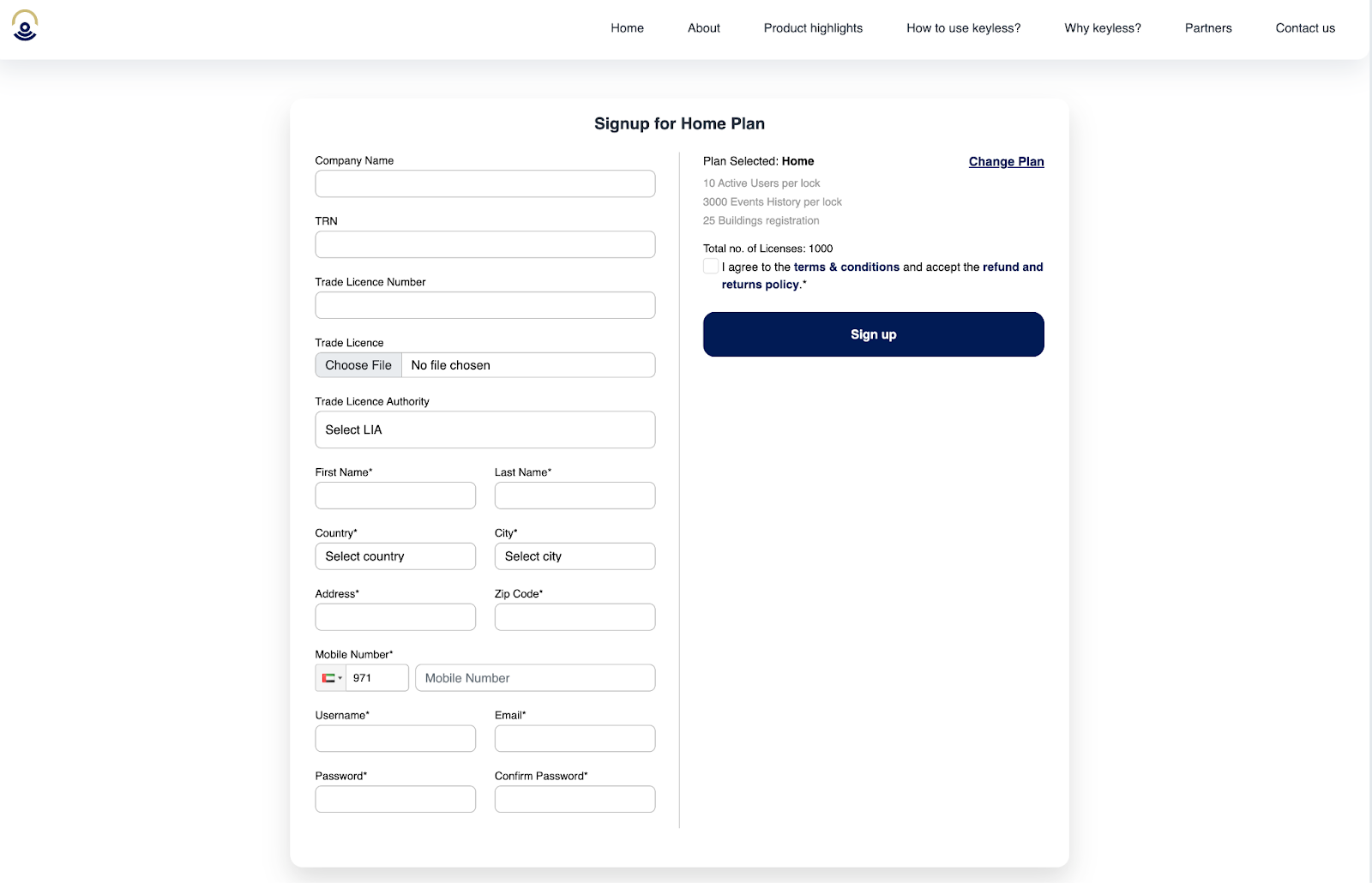The image size is (1372, 883).
Task: Focus the Address input field
Action: (395, 617)
